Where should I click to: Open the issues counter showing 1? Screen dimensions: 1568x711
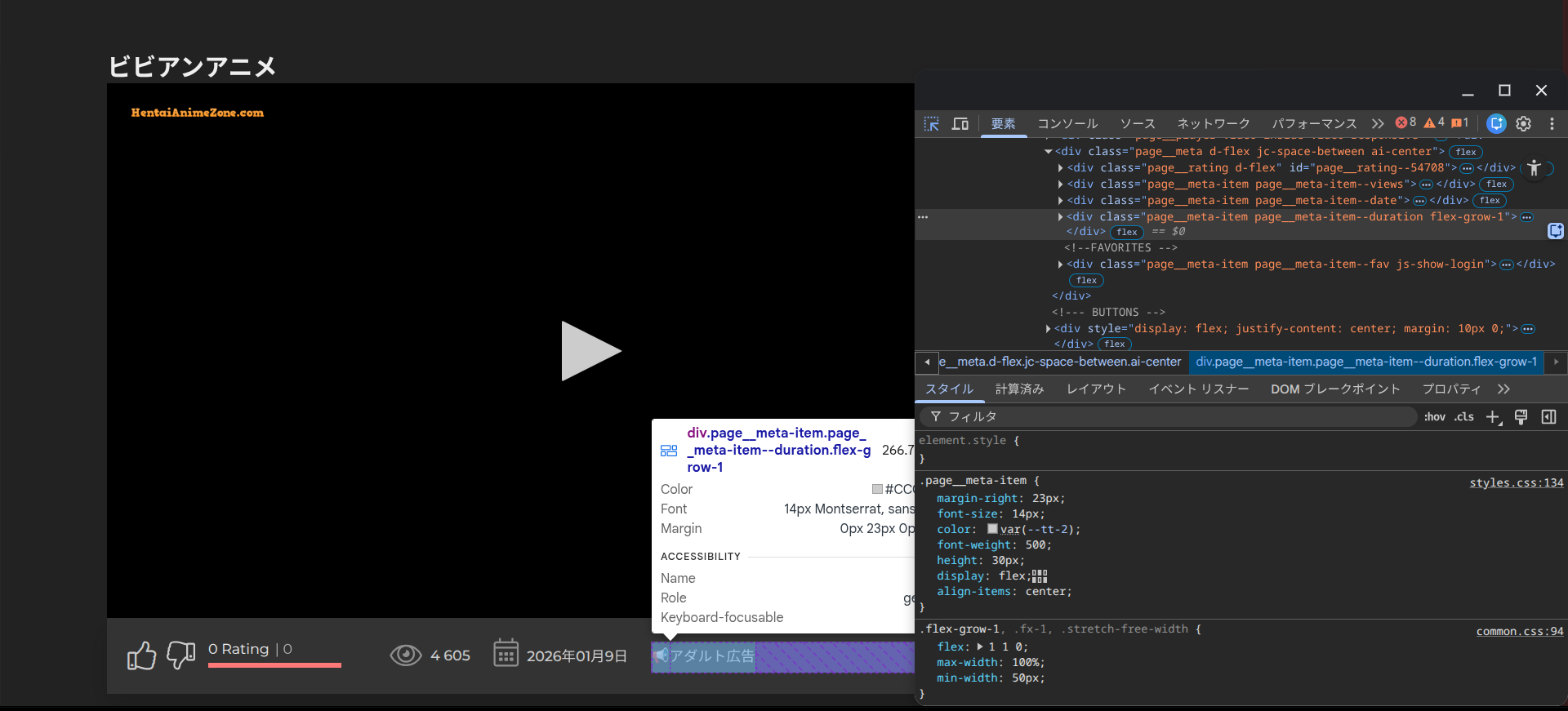point(1460,122)
